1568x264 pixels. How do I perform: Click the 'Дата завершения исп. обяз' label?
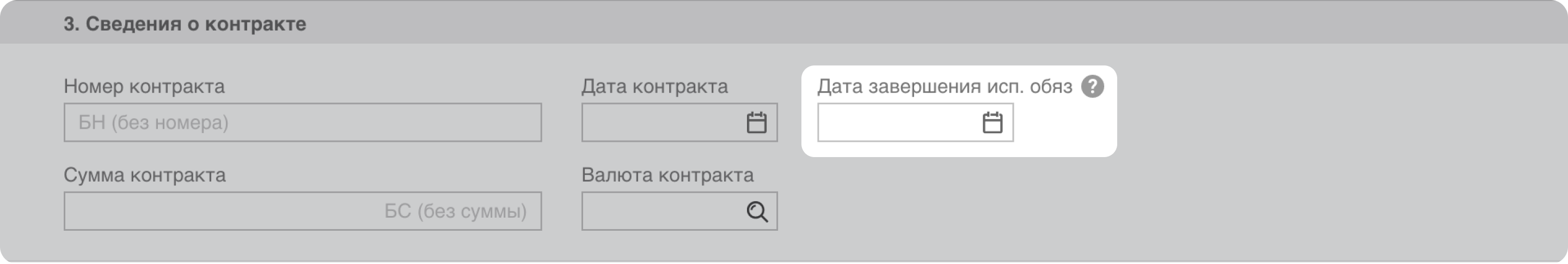[x=944, y=87]
